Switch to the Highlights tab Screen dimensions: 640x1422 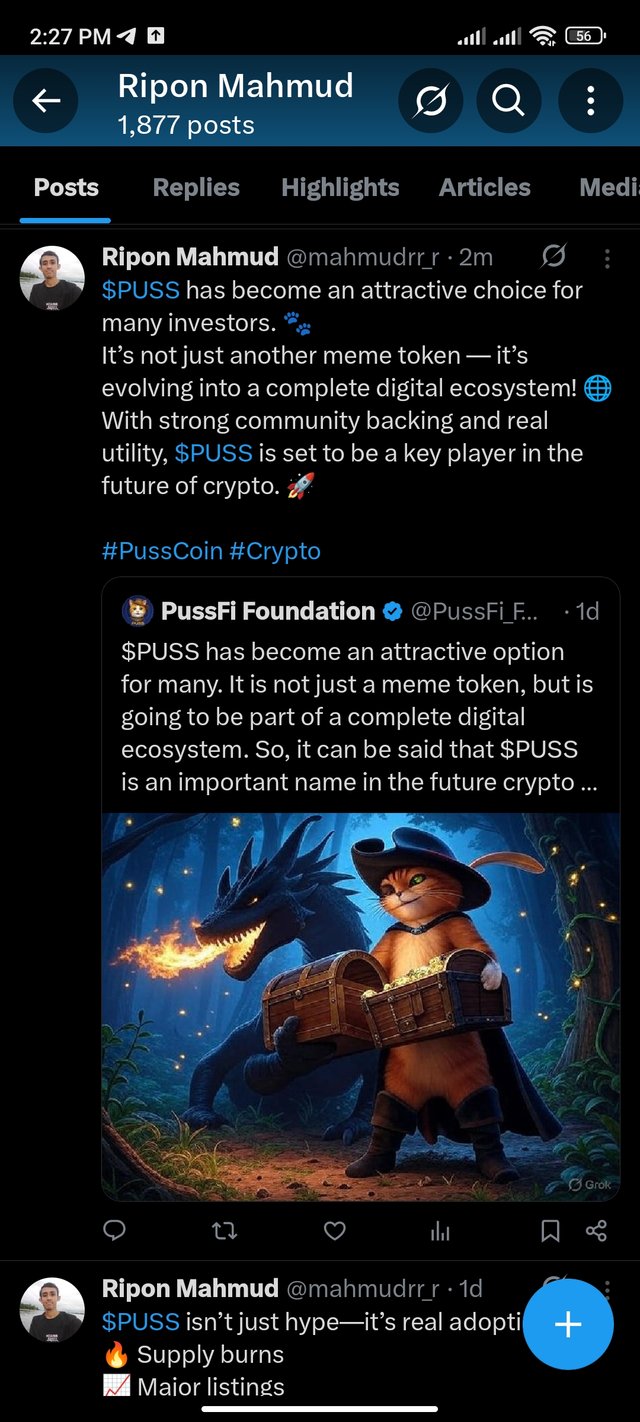click(340, 187)
